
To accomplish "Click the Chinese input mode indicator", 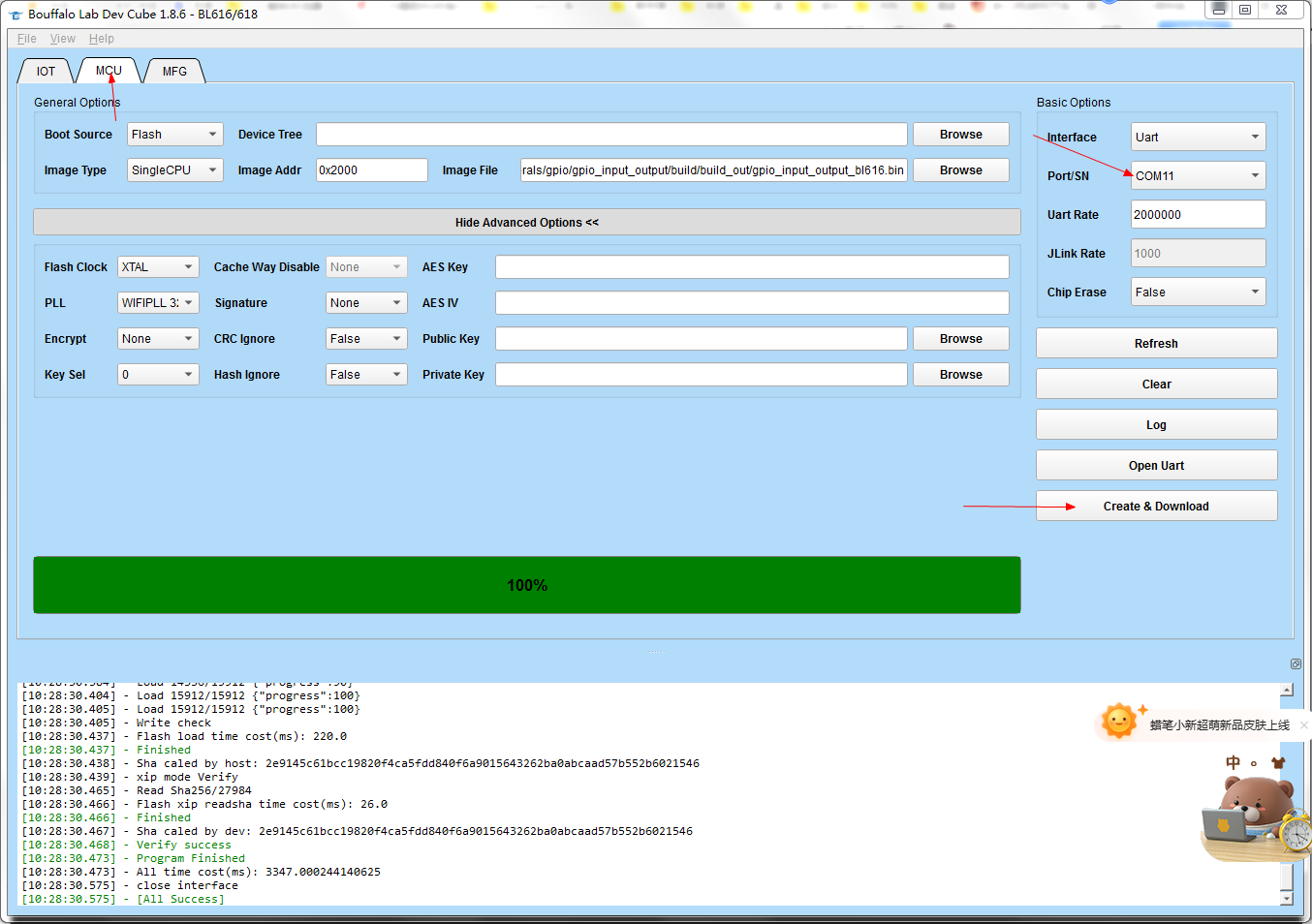I will click(1233, 762).
